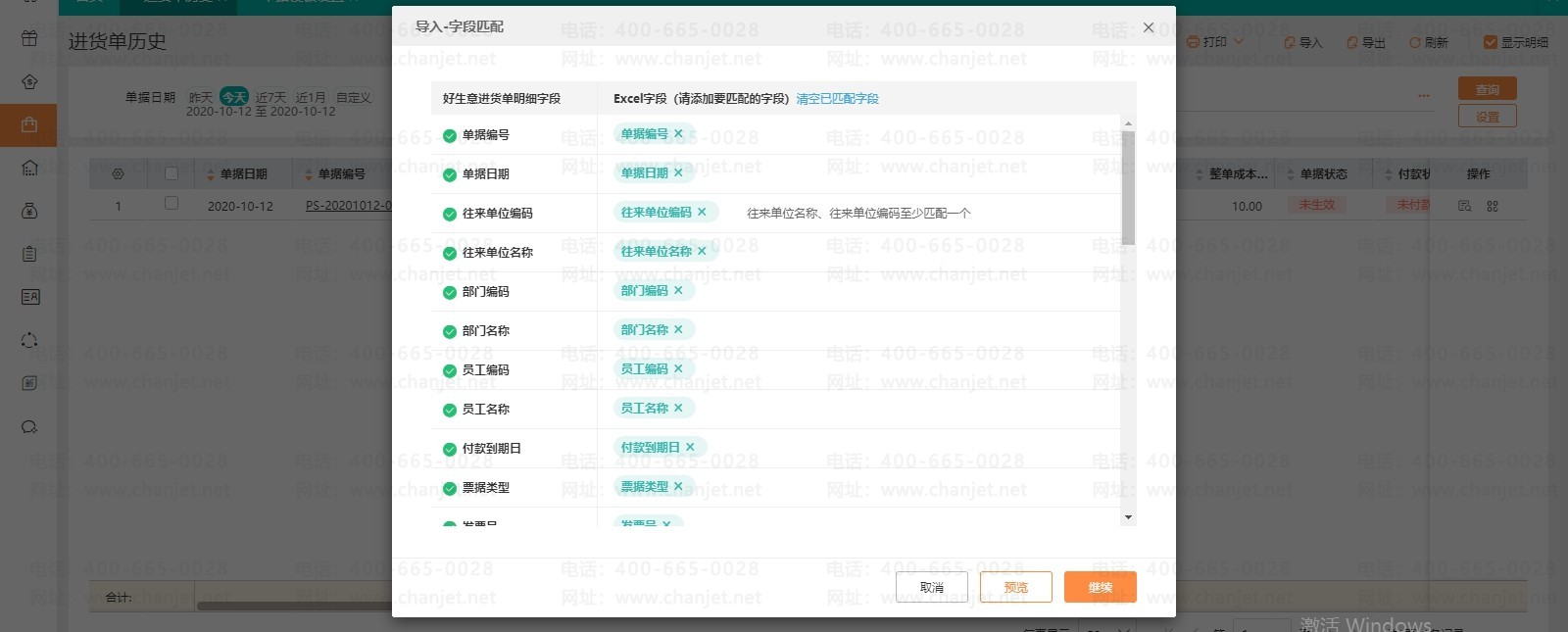
Task: Click 打印 in the toolbar
Action: click(x=1206, y=42)
